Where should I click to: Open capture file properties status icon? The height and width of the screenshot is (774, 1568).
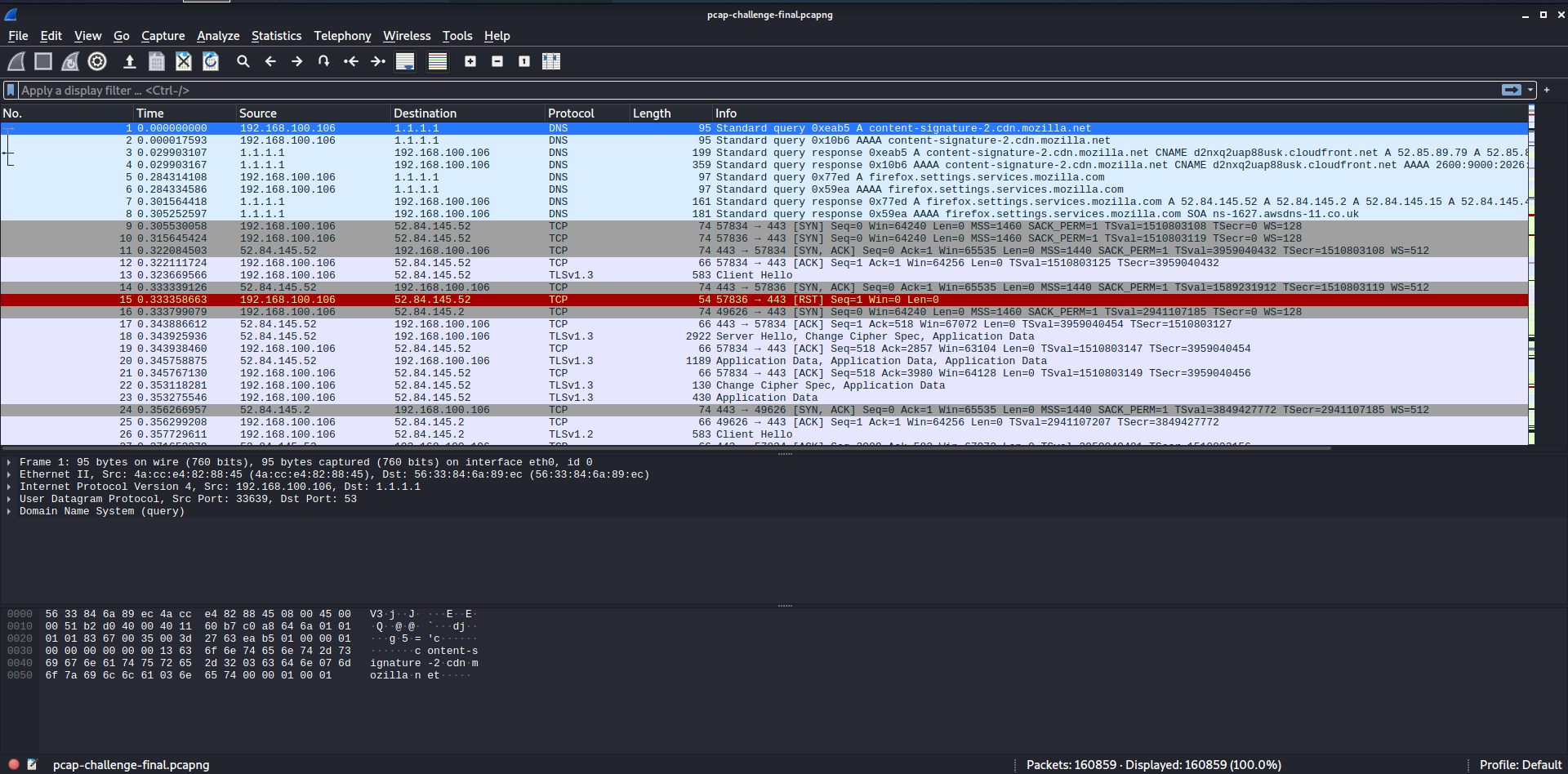32,765
